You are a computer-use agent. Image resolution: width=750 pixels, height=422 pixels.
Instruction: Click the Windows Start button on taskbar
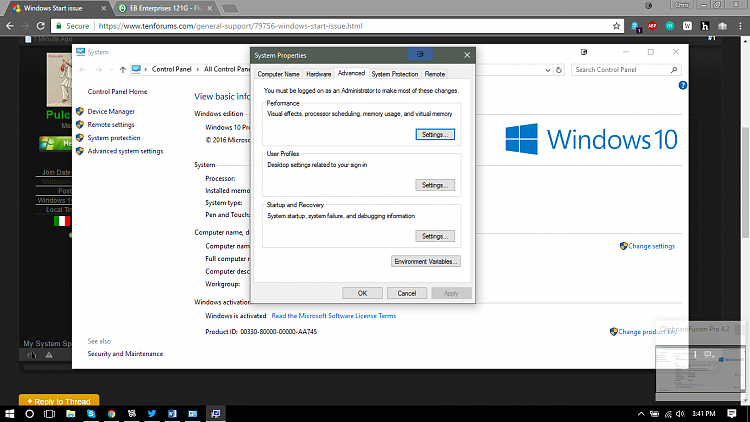point(9,412)
